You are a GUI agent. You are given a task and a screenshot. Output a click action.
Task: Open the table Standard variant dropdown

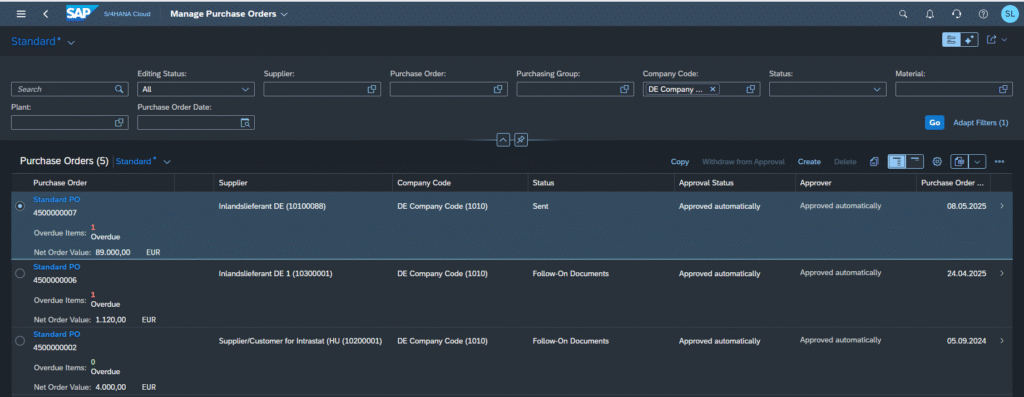tap(167, 162)
